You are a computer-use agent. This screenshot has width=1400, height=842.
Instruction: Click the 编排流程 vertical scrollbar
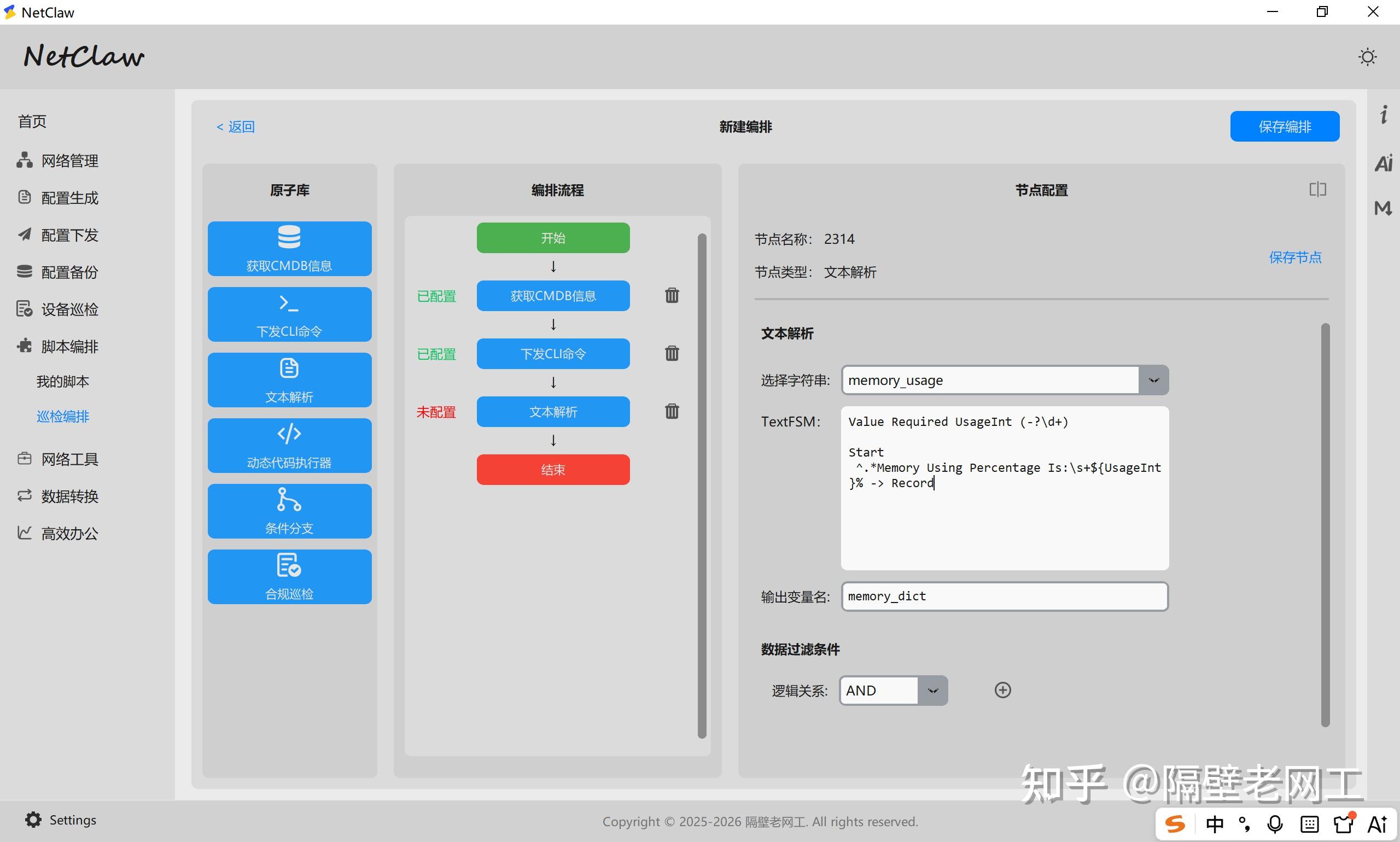tap(702, 486)
